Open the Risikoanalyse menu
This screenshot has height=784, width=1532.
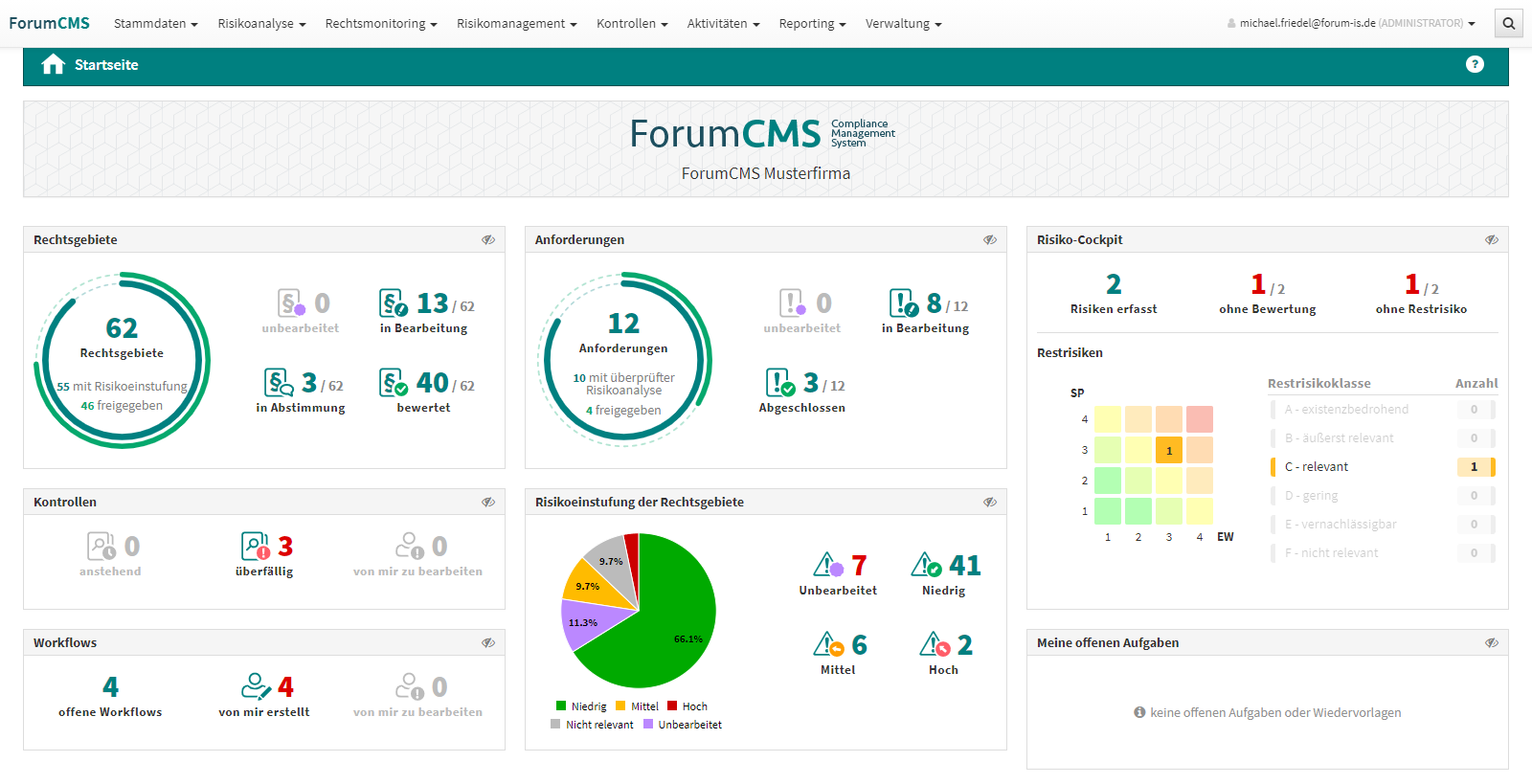(261, 24)
